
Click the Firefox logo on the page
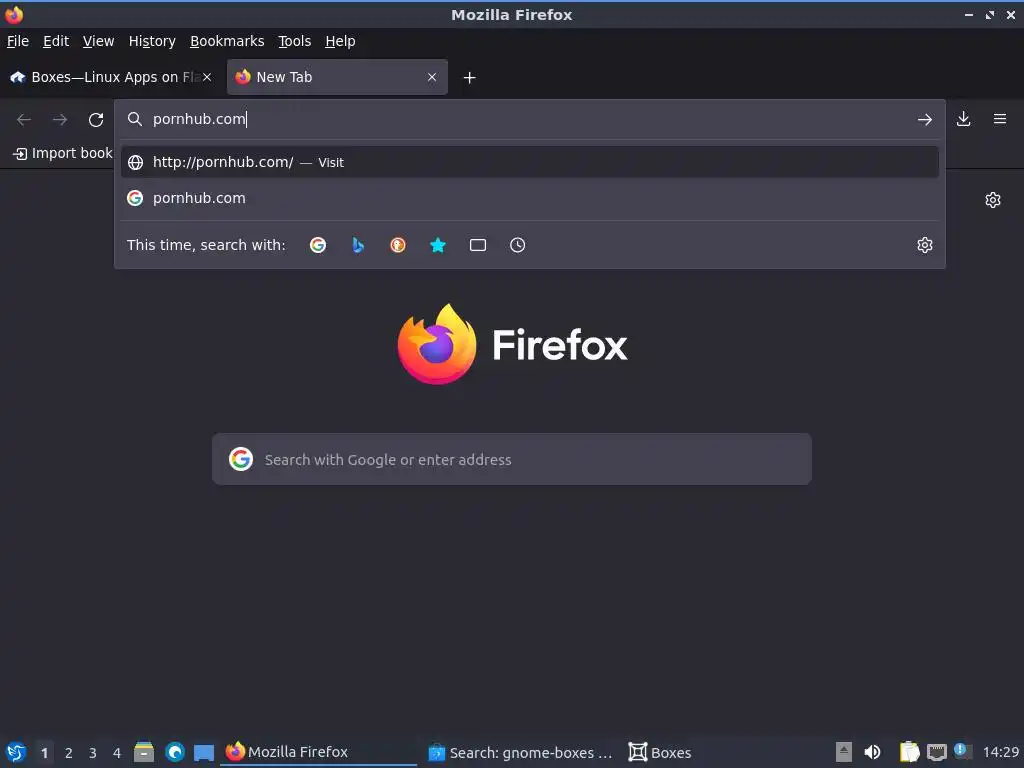512,344
